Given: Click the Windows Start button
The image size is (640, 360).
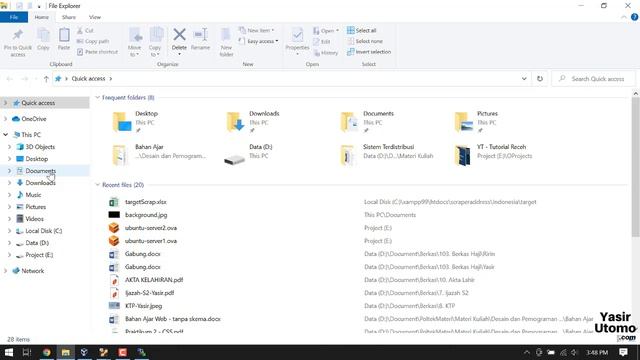Looking at the screenshot, I should (x=9, y=352).
